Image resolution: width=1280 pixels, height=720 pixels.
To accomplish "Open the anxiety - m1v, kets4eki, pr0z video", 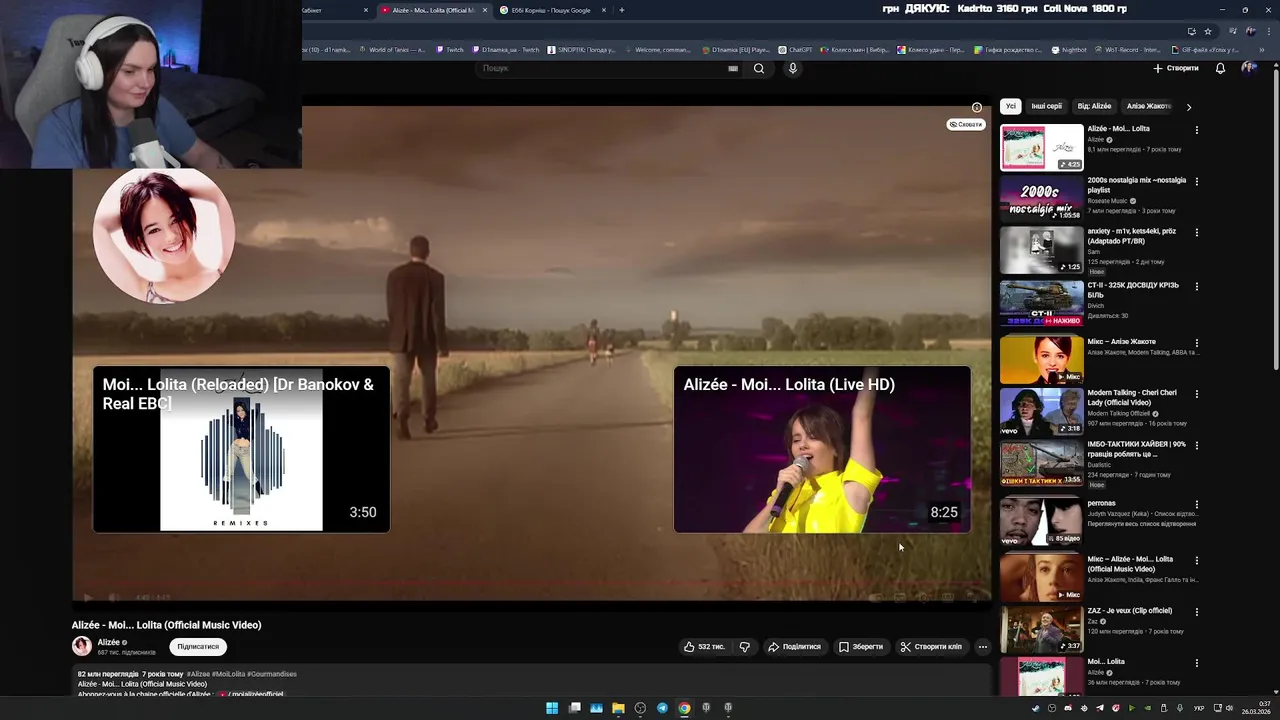I will click(1042, 250).
